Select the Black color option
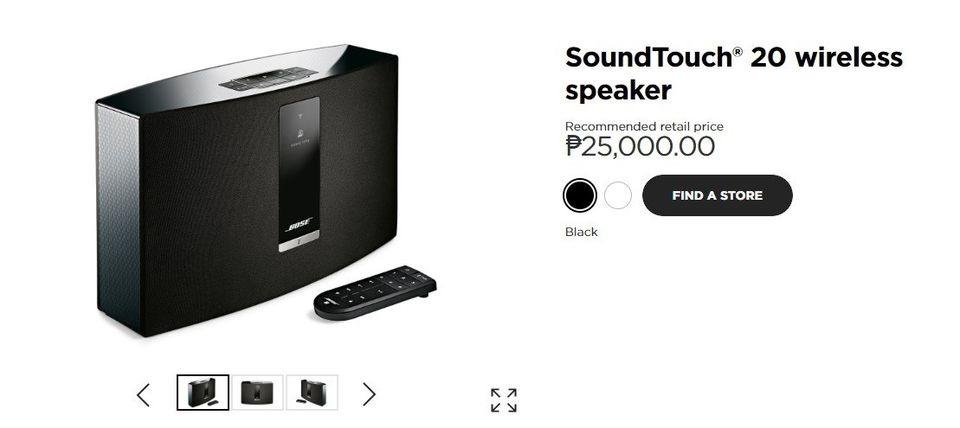The image size is (960, 428). [580, 195]
